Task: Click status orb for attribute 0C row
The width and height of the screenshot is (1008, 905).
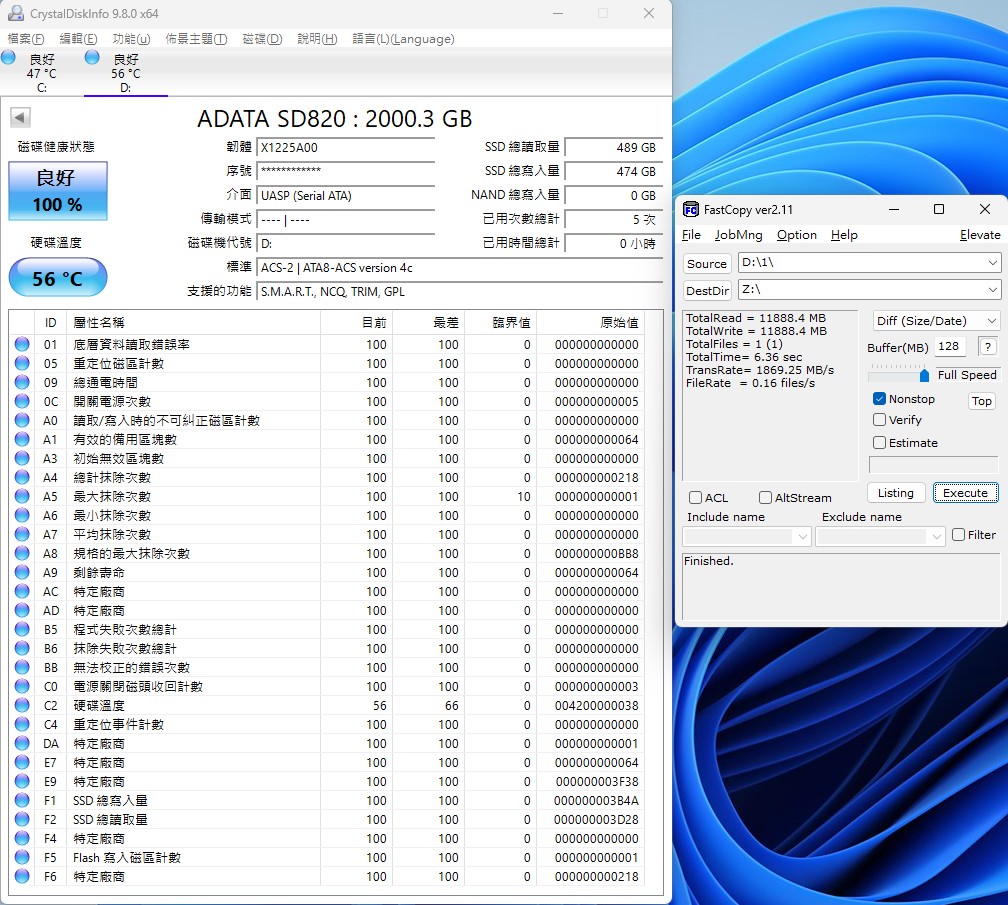Action: click(22, 401)
